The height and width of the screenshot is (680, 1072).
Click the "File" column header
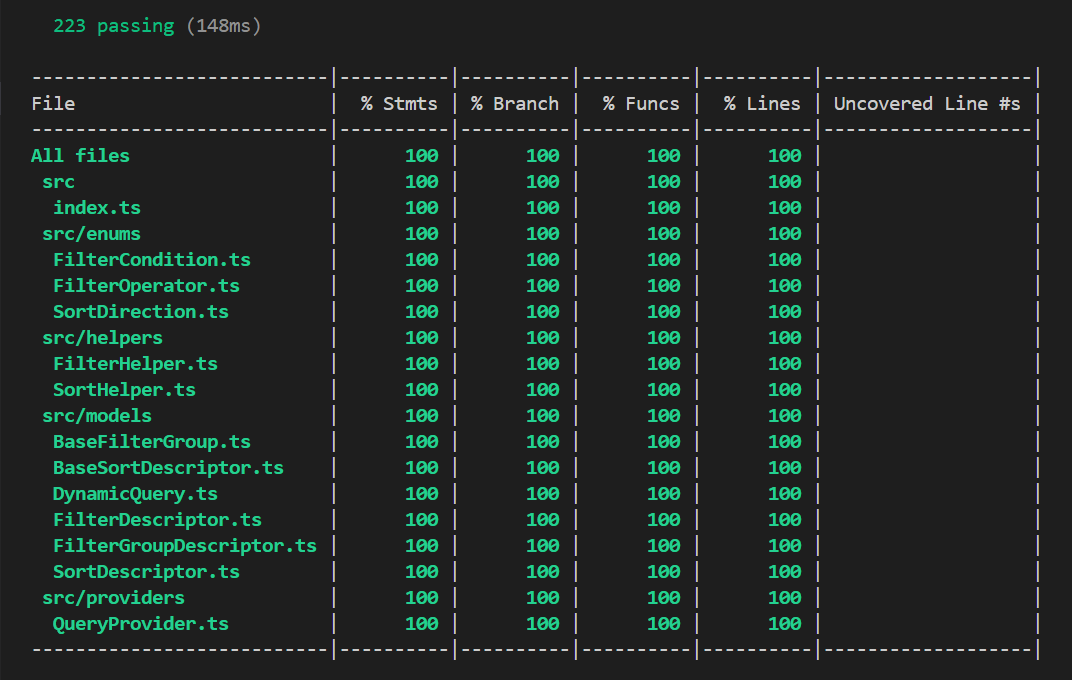tap(53, 104)
